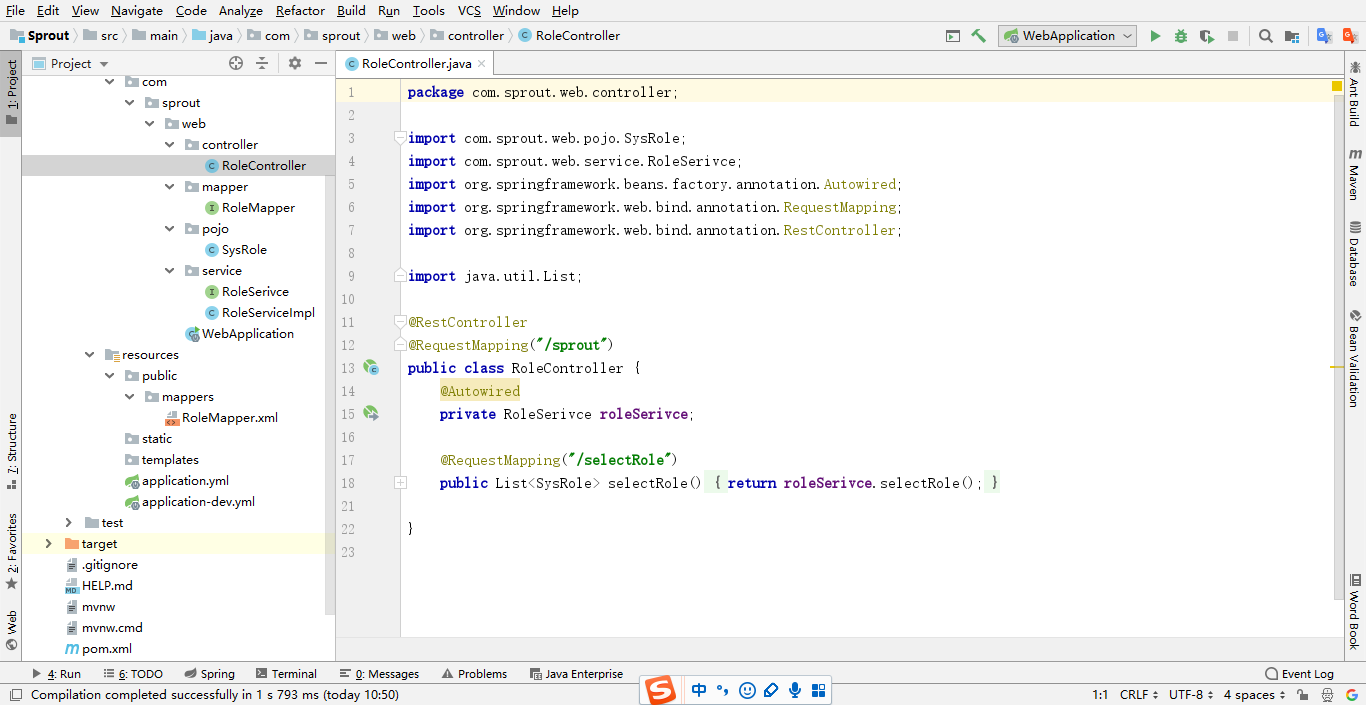
Task: Open the Event Log in the status bar
Action: point(1299,674)
